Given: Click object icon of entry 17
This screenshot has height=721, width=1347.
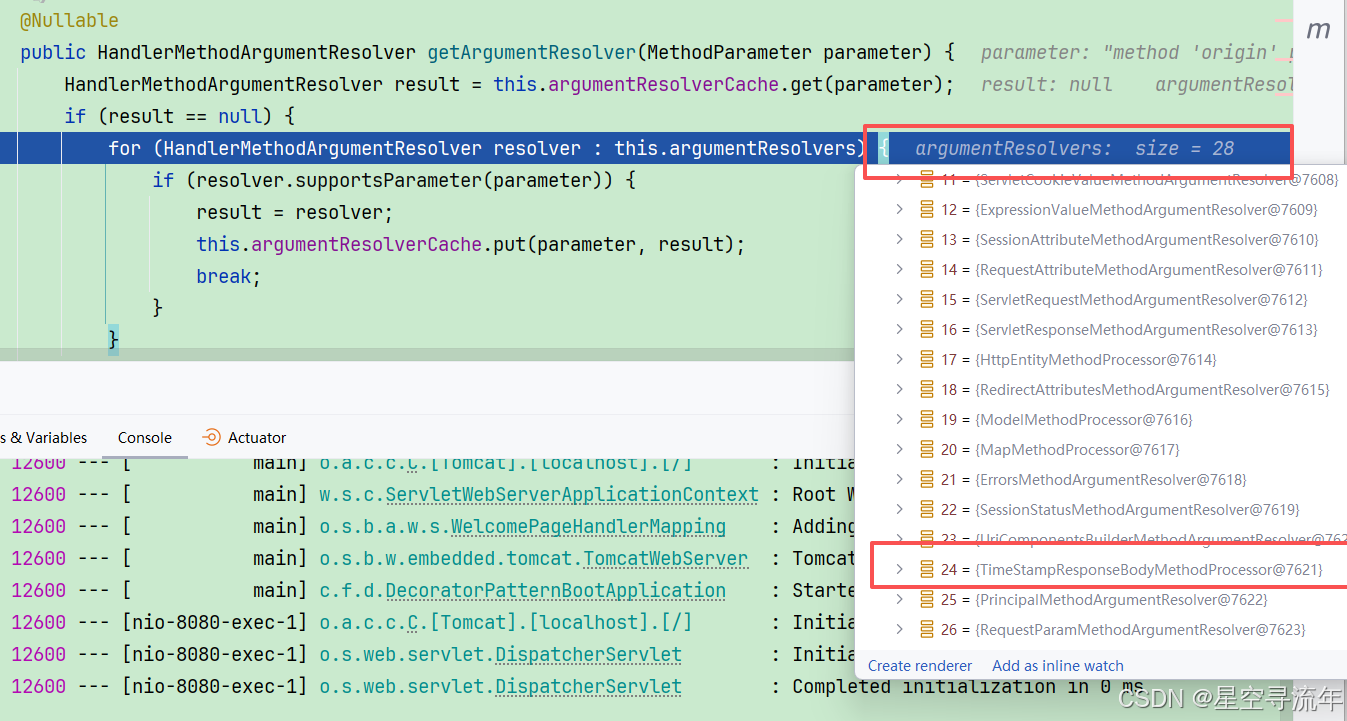Looking at the screenshot, I should point(927,359).
